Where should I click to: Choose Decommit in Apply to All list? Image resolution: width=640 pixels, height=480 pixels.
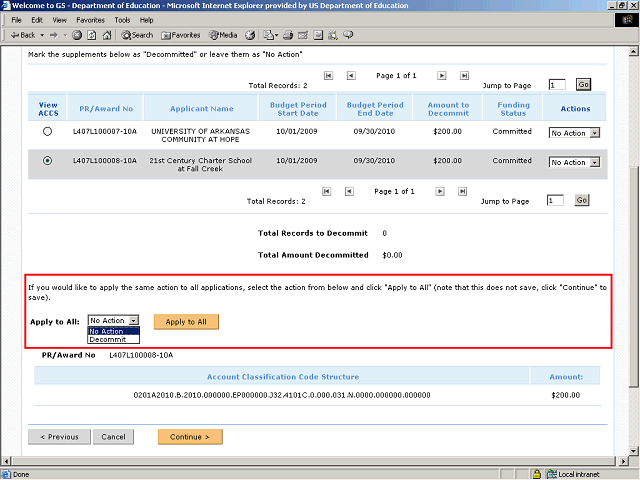click(x=108, y=340)
